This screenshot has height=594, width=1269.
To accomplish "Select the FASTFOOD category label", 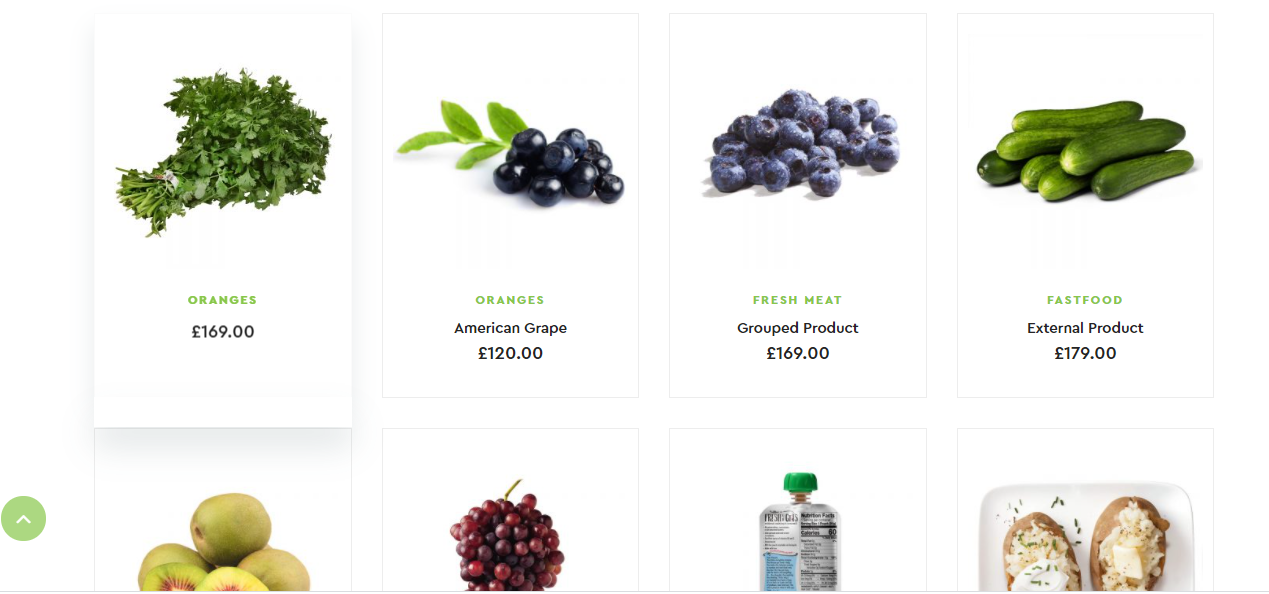I will [1085, 300].
